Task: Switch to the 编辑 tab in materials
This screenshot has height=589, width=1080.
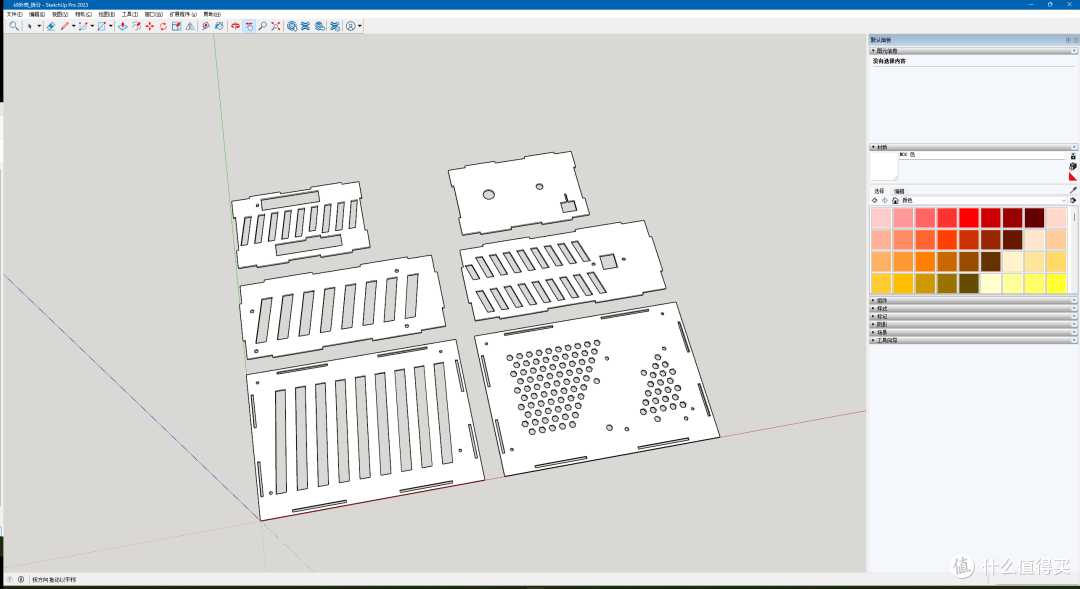Action: (x=899, y=190)
